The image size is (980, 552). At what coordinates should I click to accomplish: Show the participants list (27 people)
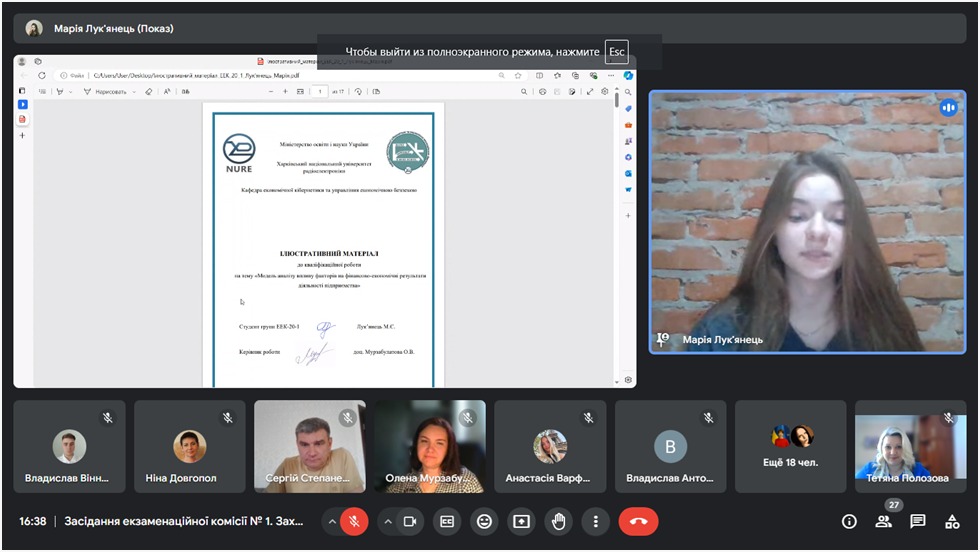(884, 521)
